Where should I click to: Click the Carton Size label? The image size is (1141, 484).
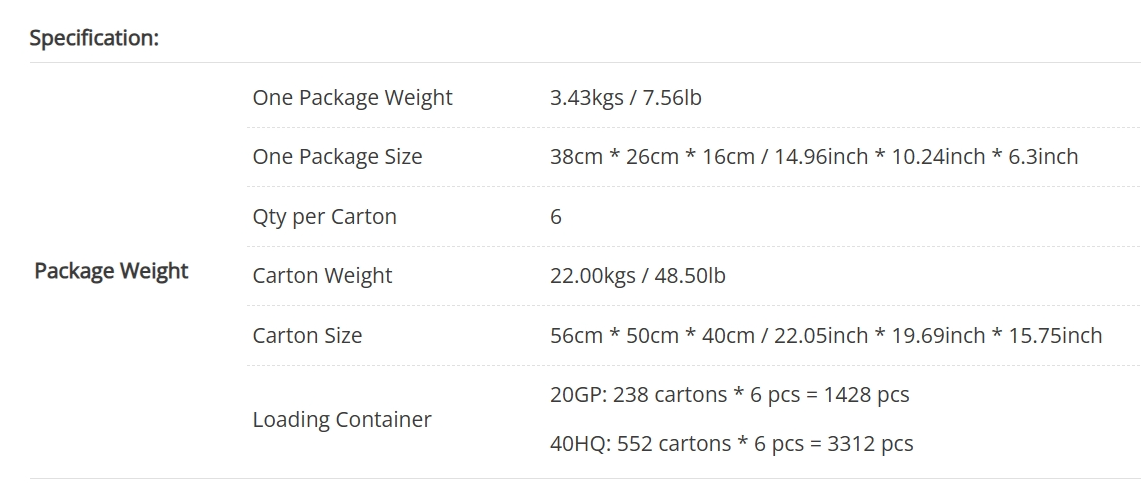click(307, 336)
